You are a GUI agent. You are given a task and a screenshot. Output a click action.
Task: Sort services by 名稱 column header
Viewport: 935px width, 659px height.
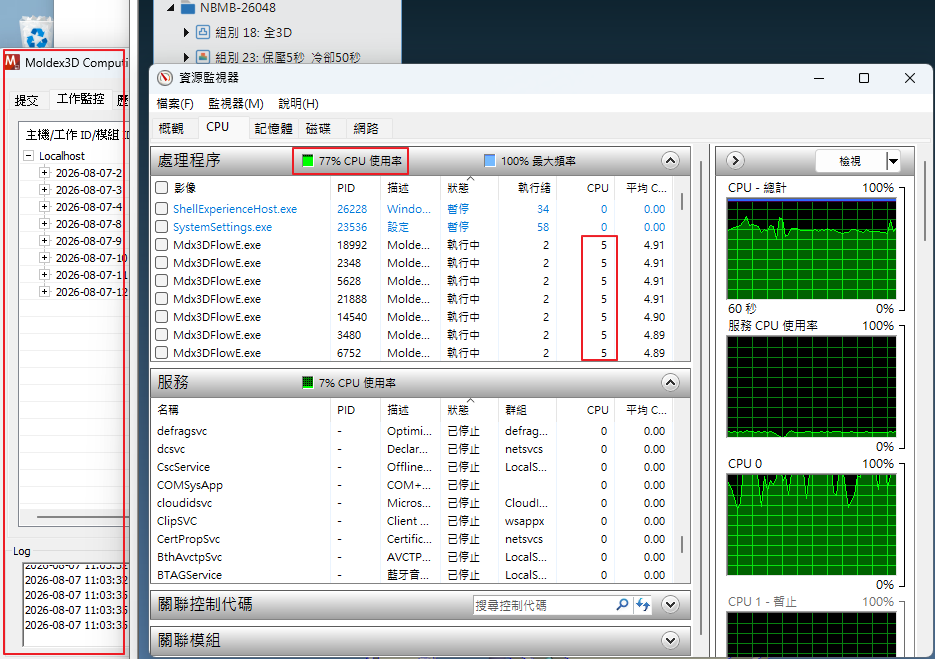coord(241,410)
